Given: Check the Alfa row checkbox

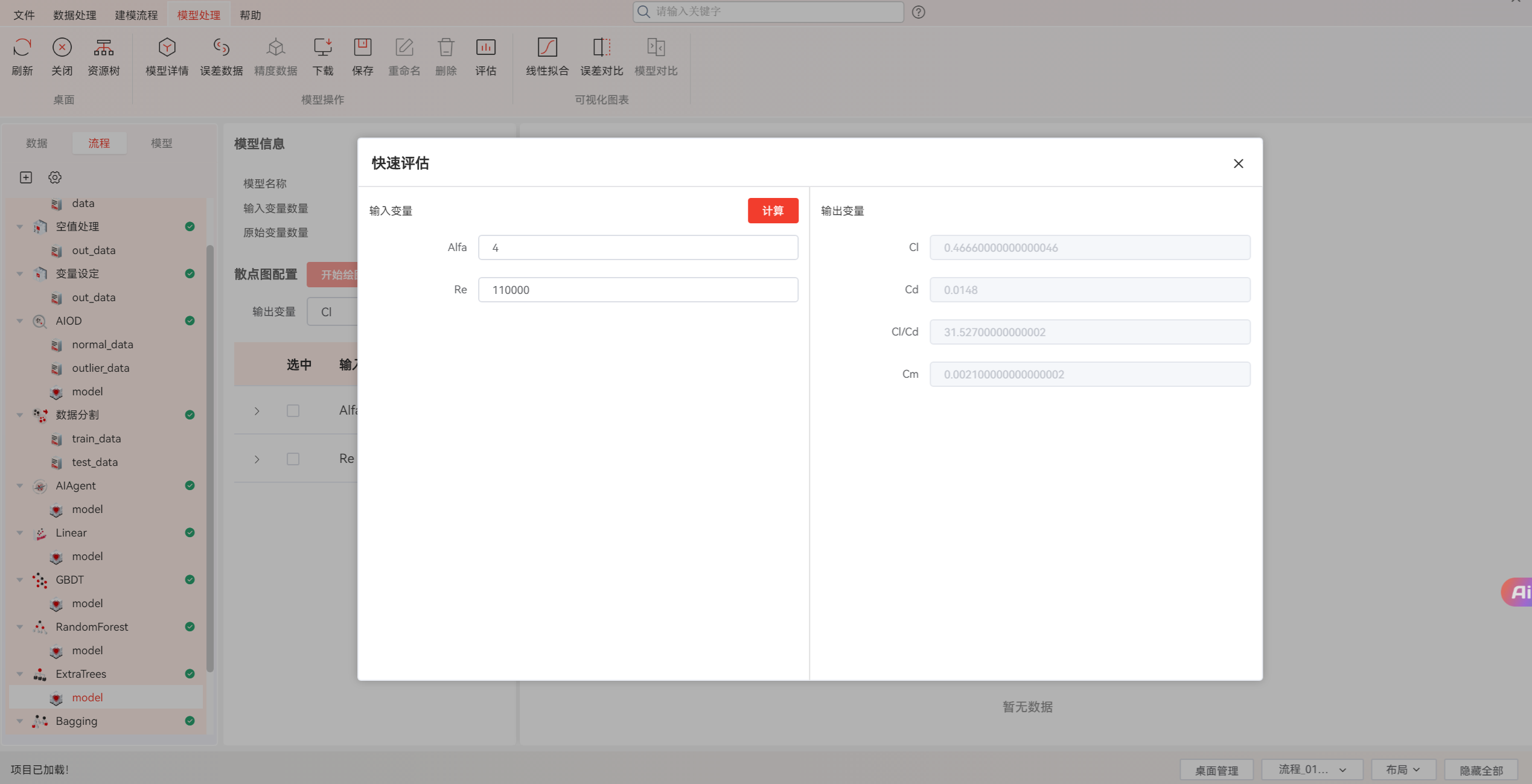Looking at the screenshot, I should [x=293, y=411].
